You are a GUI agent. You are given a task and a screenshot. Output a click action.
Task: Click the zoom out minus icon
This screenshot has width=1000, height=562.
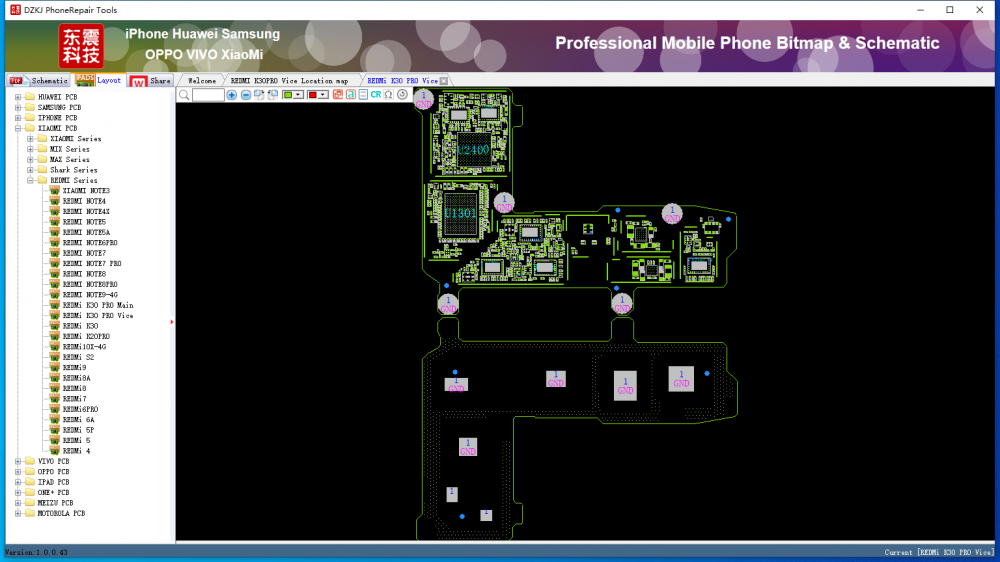[246, 95]
